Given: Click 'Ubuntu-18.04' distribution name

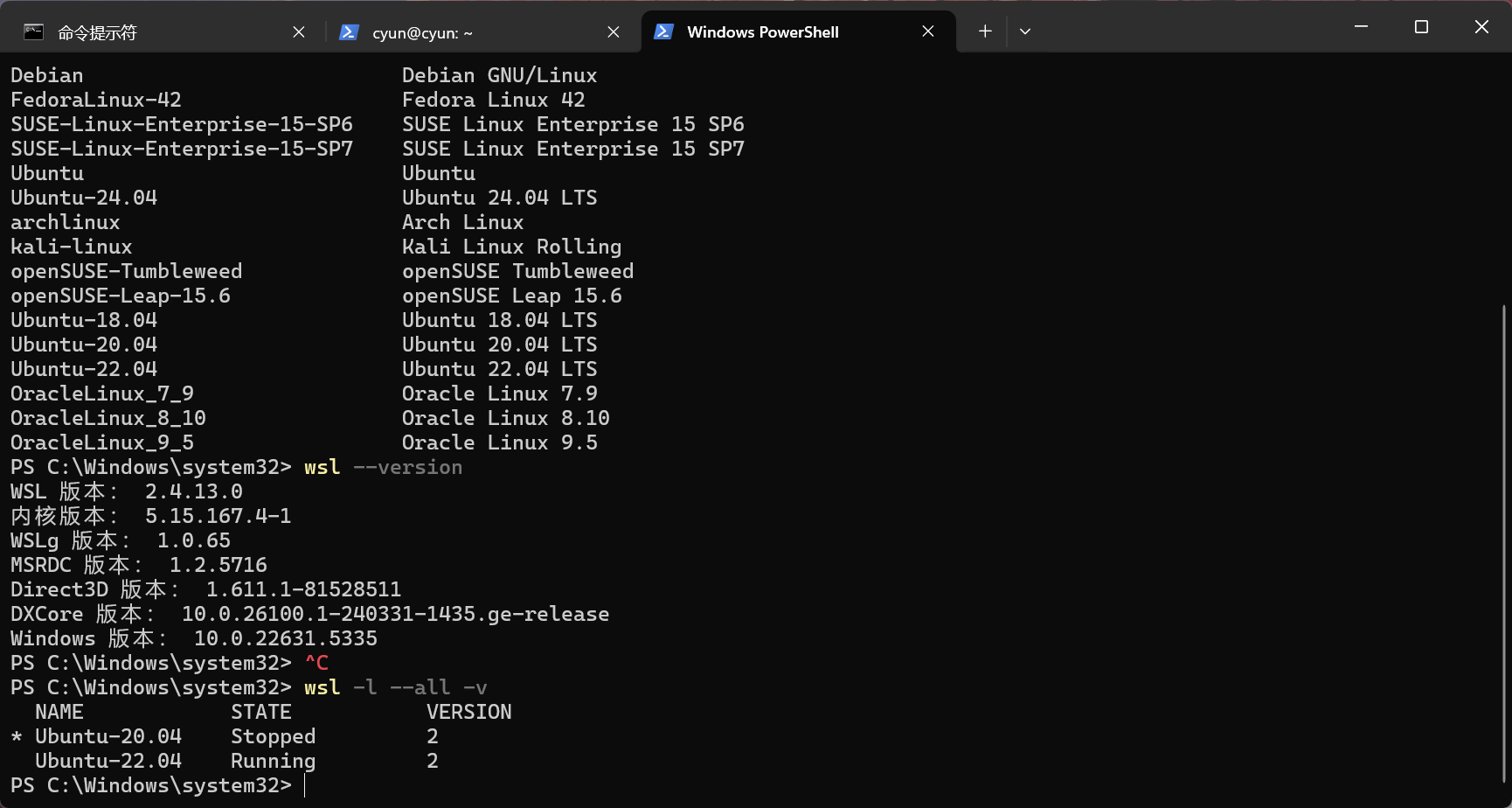Looking at the screenshot, I should point(84,320).
